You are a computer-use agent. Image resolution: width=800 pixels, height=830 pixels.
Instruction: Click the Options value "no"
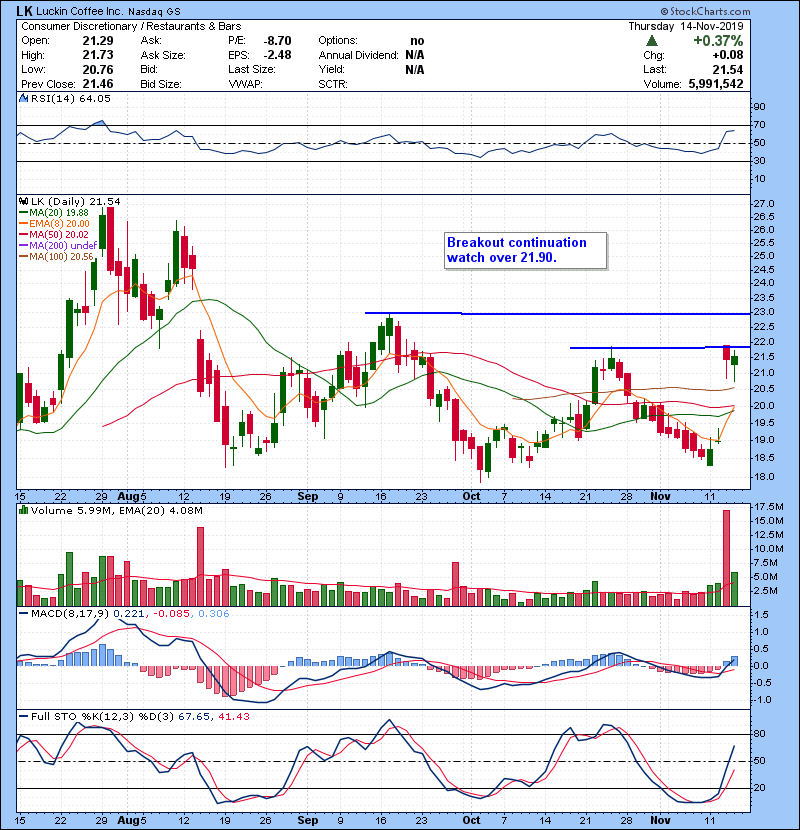coord(417,41)
